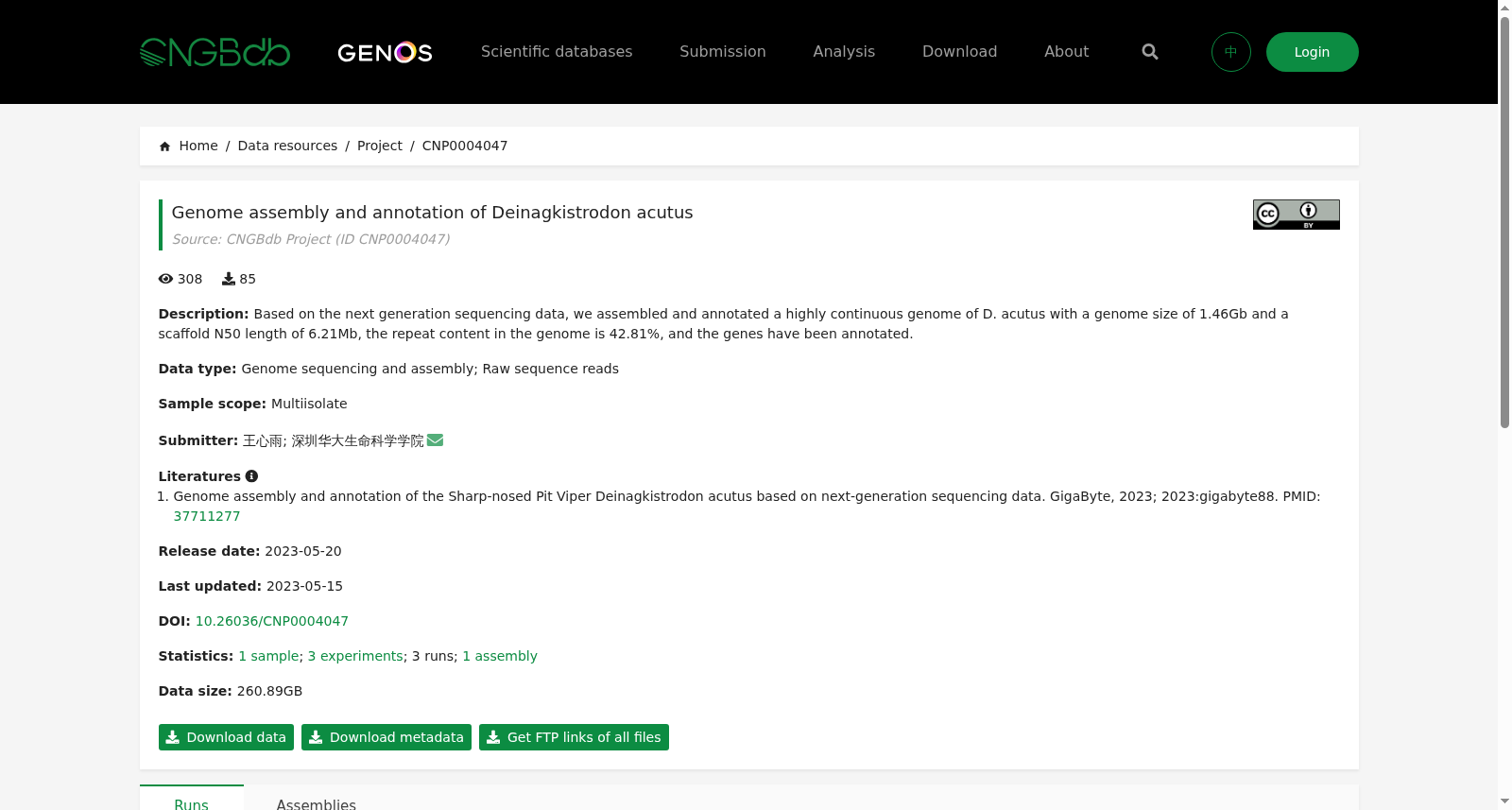Open the search magnifier icon

click(x=1150, y=52)
